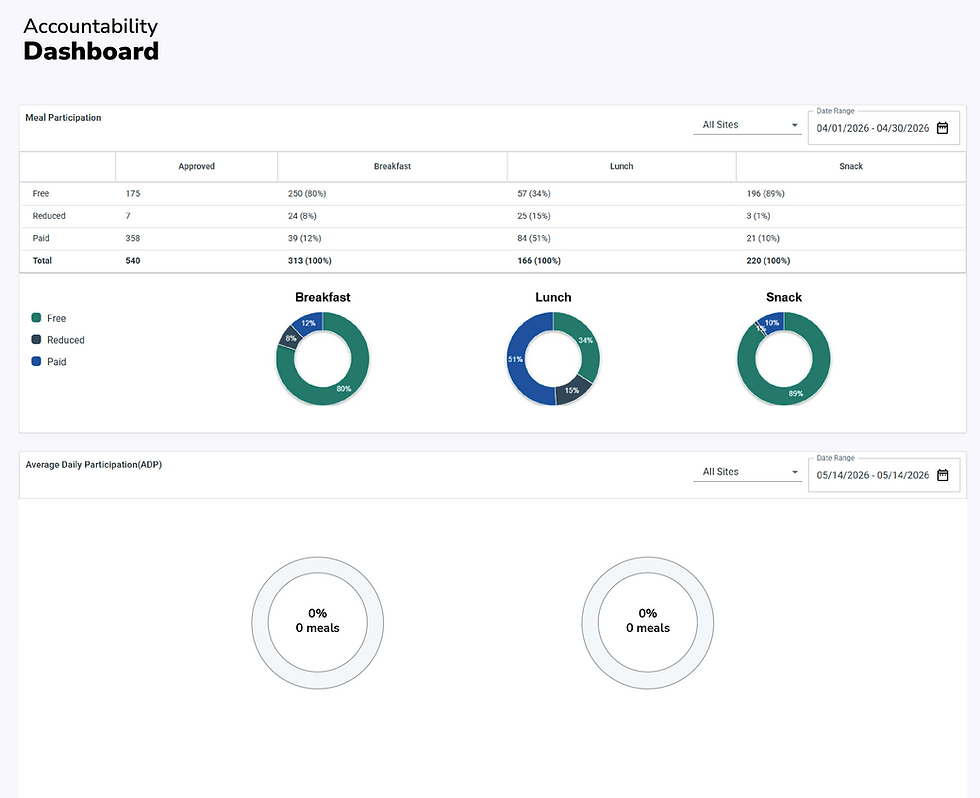Expand the Meal Participation All Sites dropdown
This screenshot has height=798, width=980.
coord(747,124)
